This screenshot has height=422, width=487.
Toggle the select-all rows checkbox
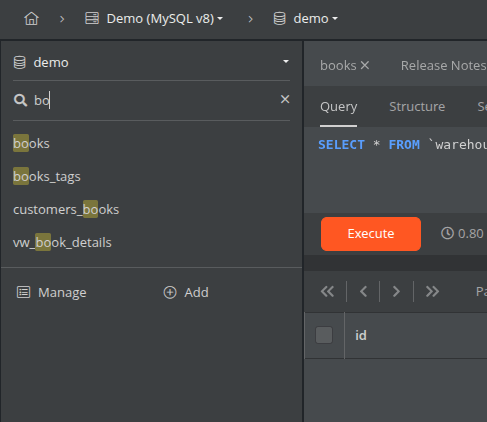point(324,335)
